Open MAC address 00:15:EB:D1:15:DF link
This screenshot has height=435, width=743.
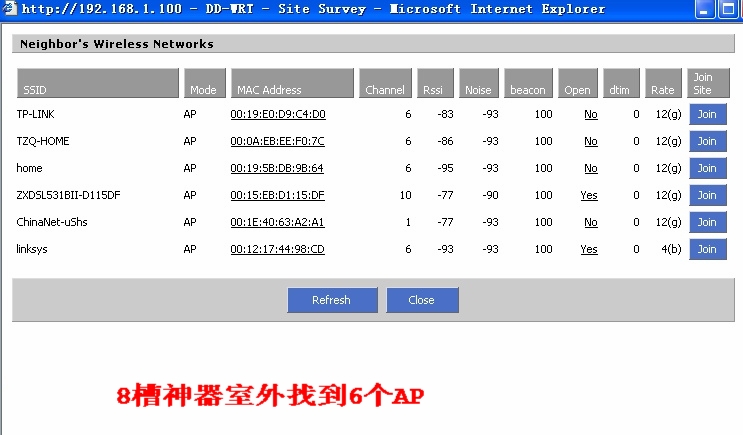coord(277,195)
